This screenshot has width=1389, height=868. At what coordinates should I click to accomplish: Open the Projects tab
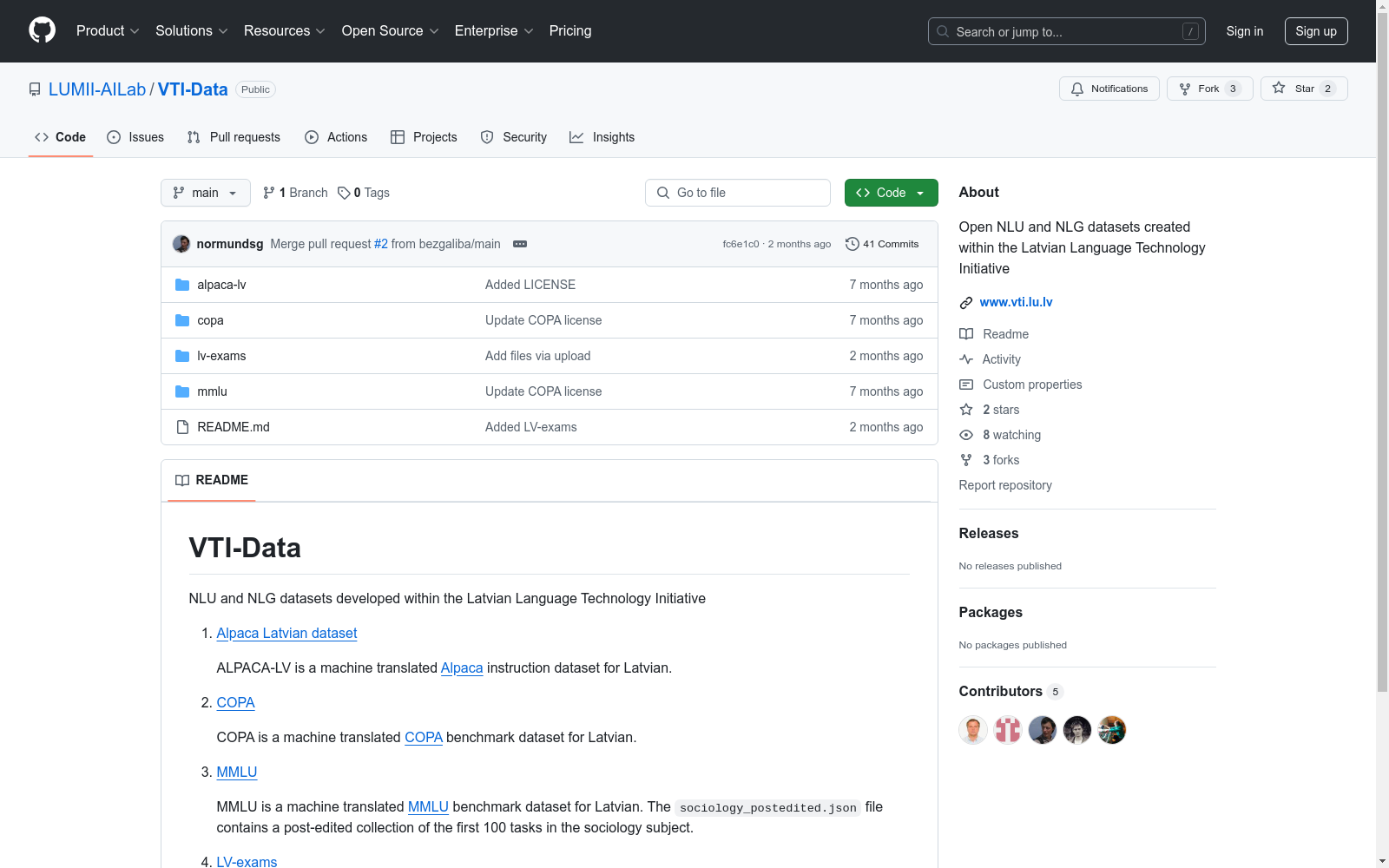point(424,137)
